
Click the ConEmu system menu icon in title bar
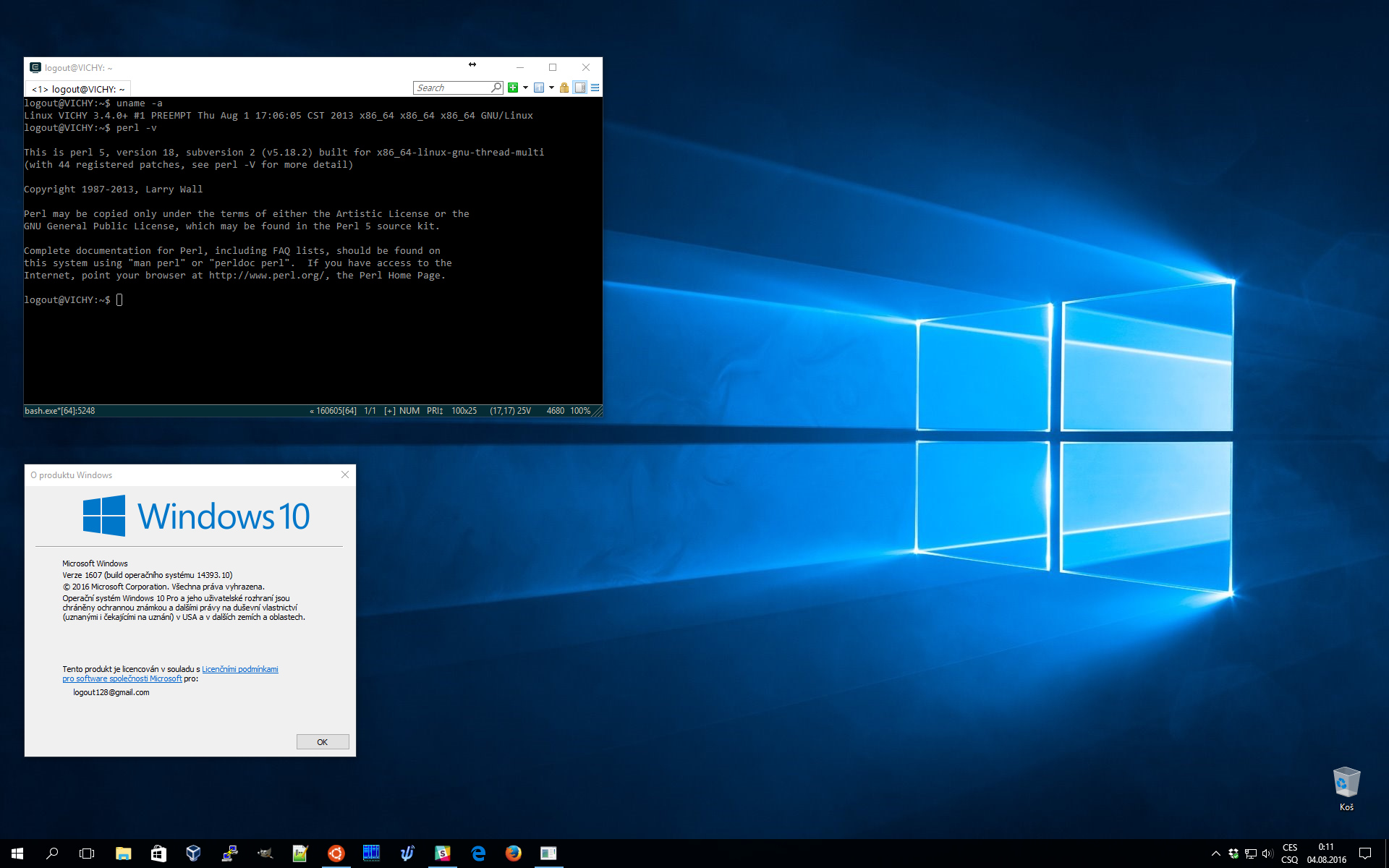(x=35, y=67)
